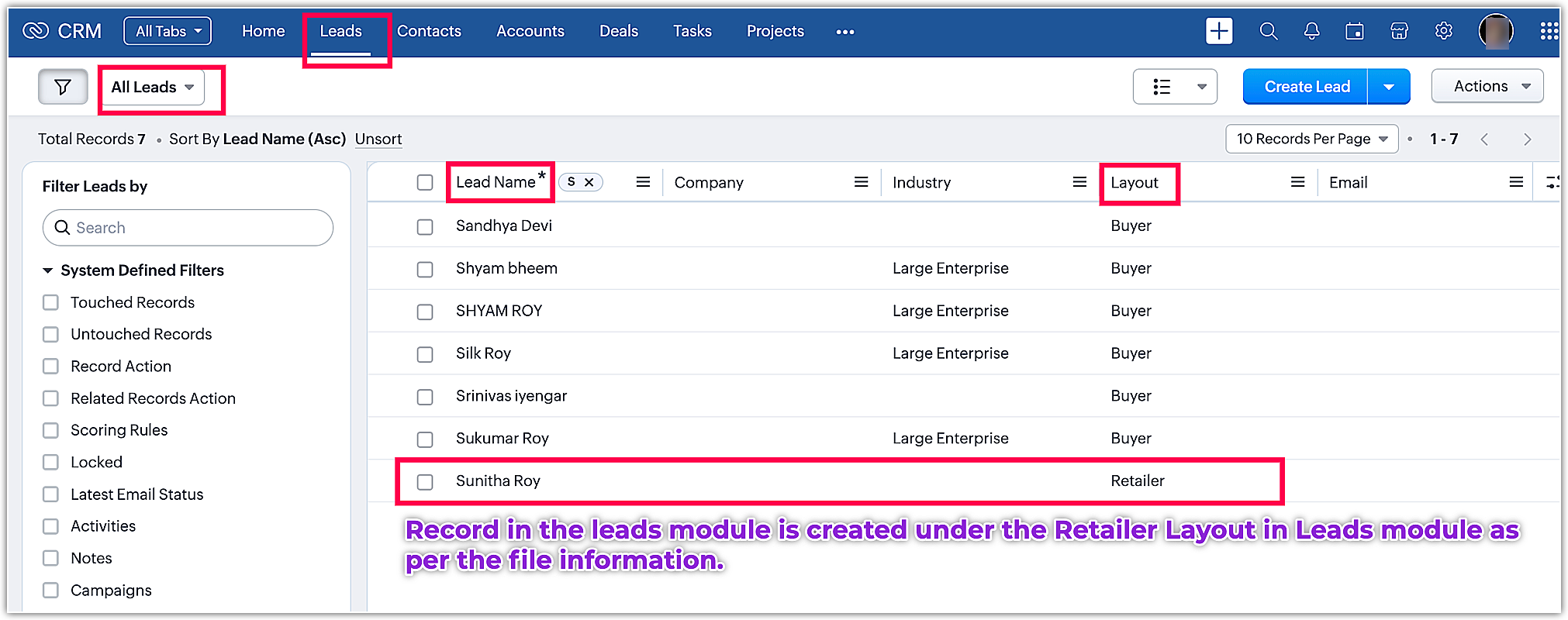Click the filter Search input field
The height and width of the screenshot is (620, 1568).
188,228
